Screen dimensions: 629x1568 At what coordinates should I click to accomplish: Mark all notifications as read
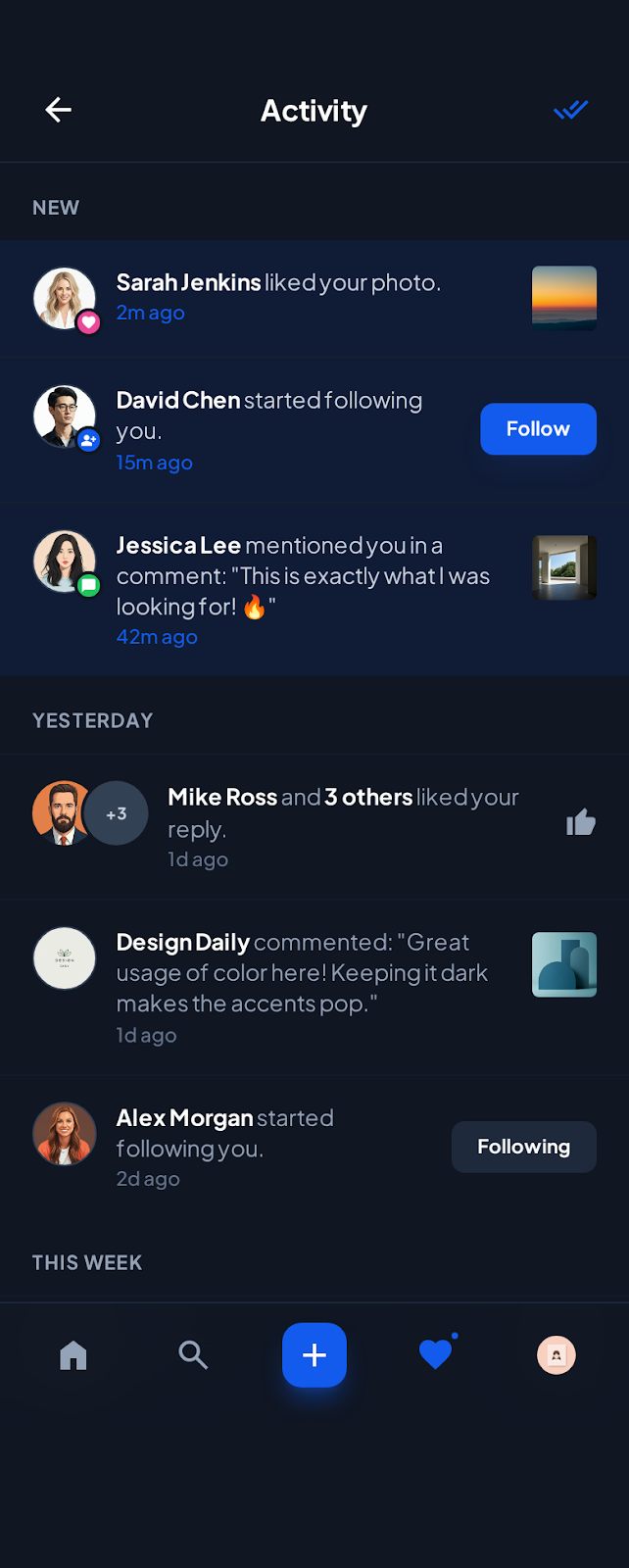[570, 110]
